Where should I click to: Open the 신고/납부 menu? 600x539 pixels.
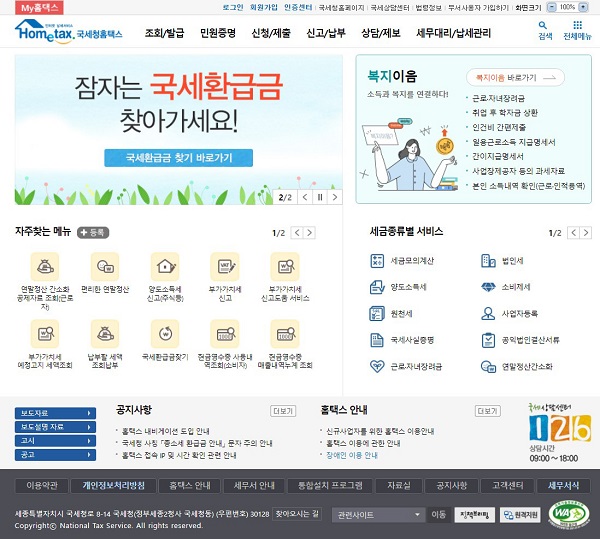coord(326,33)
